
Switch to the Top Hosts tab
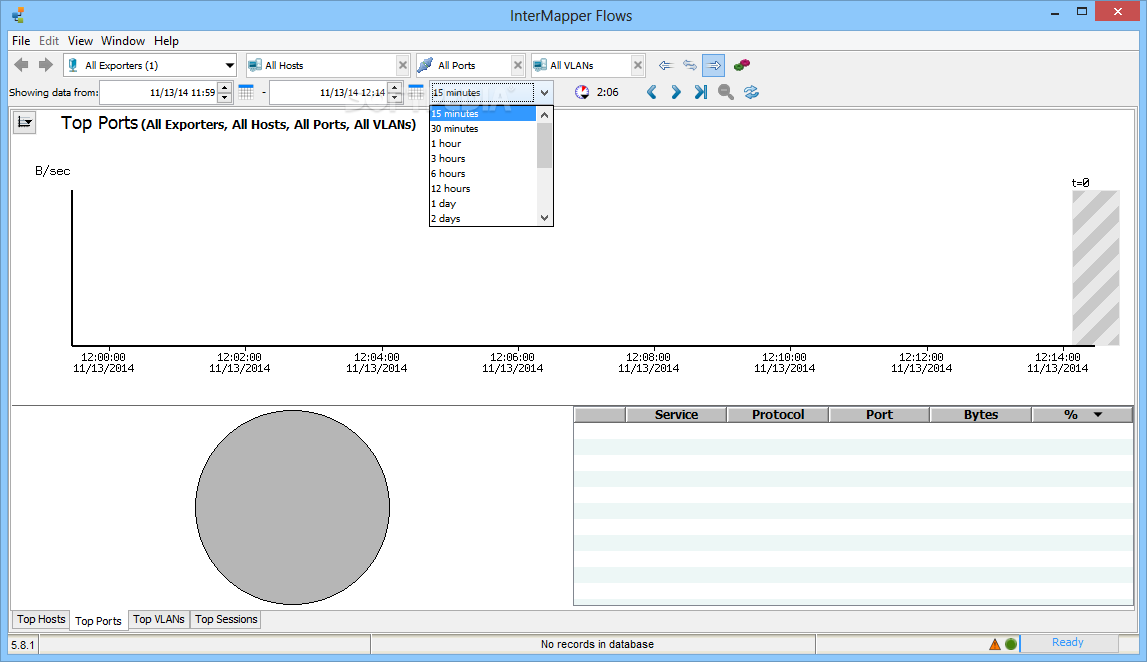point(41,620)
